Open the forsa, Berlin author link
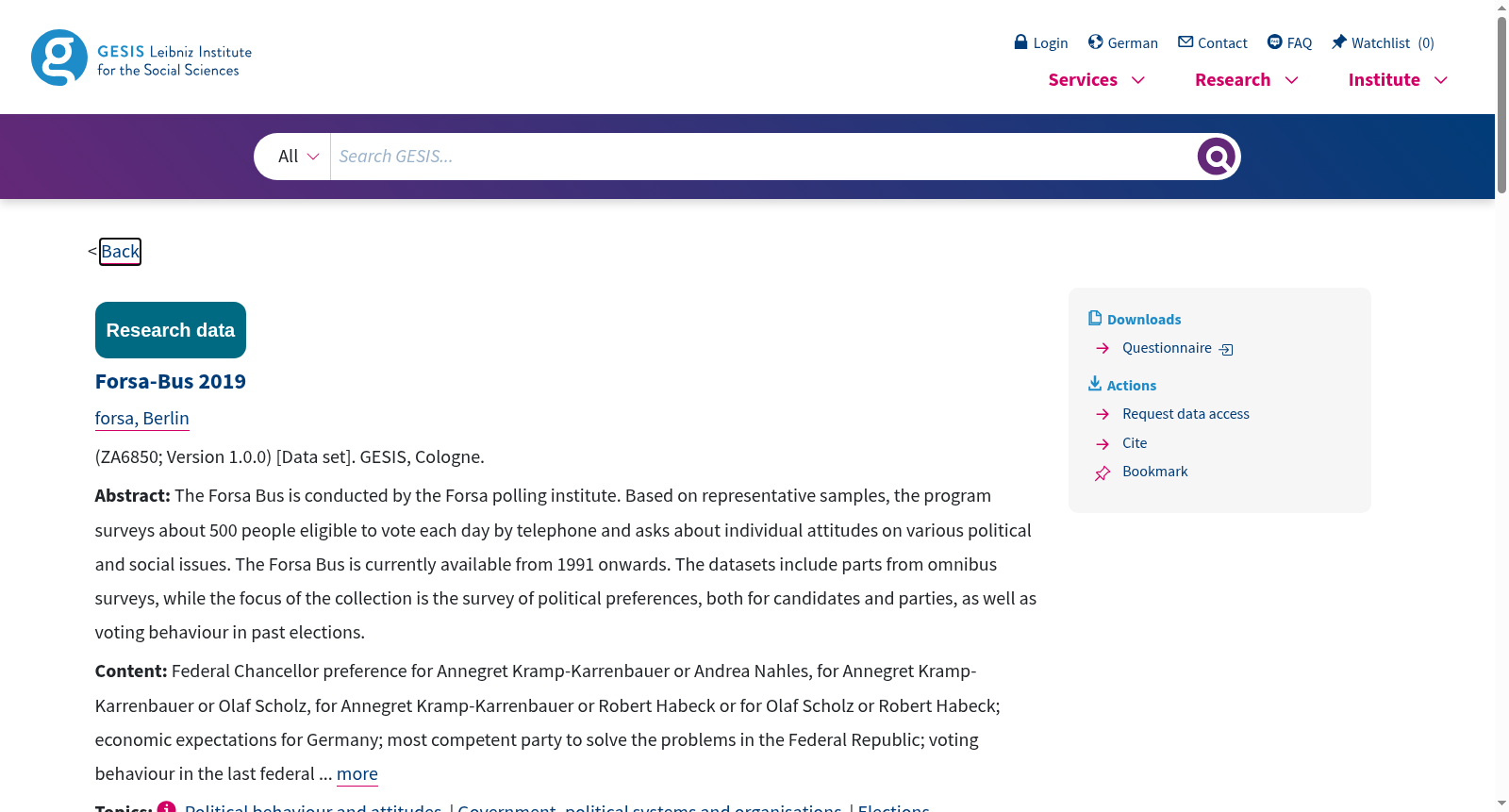The image size is (1509, 812). (142, 418)
